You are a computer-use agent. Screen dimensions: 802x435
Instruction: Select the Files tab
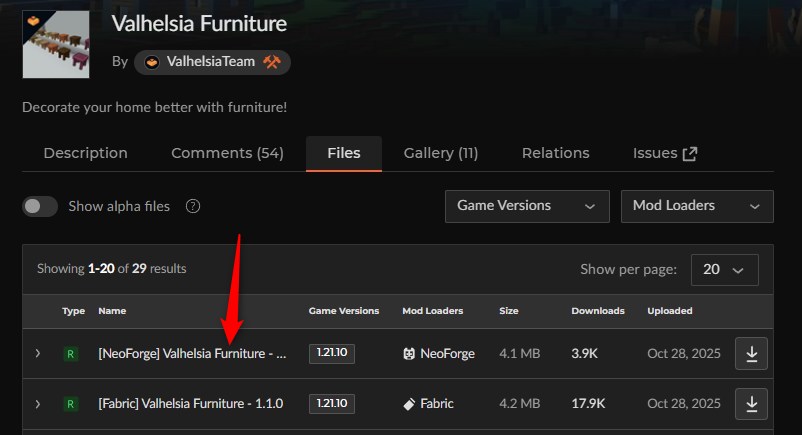click(x=344, y=153)
